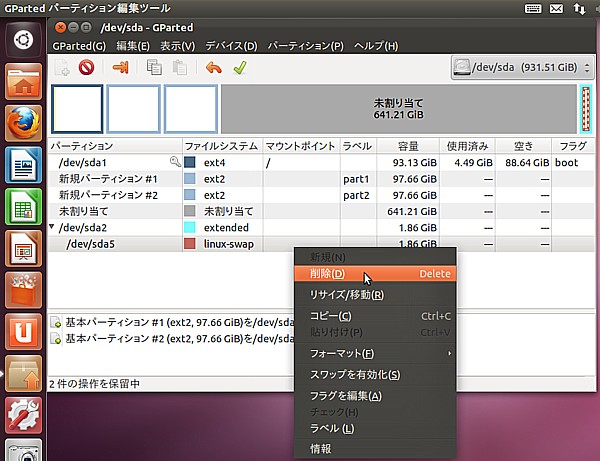Sort by the 空き column header
The height and width of the screenshot is (461, 600).
(523, 146)
